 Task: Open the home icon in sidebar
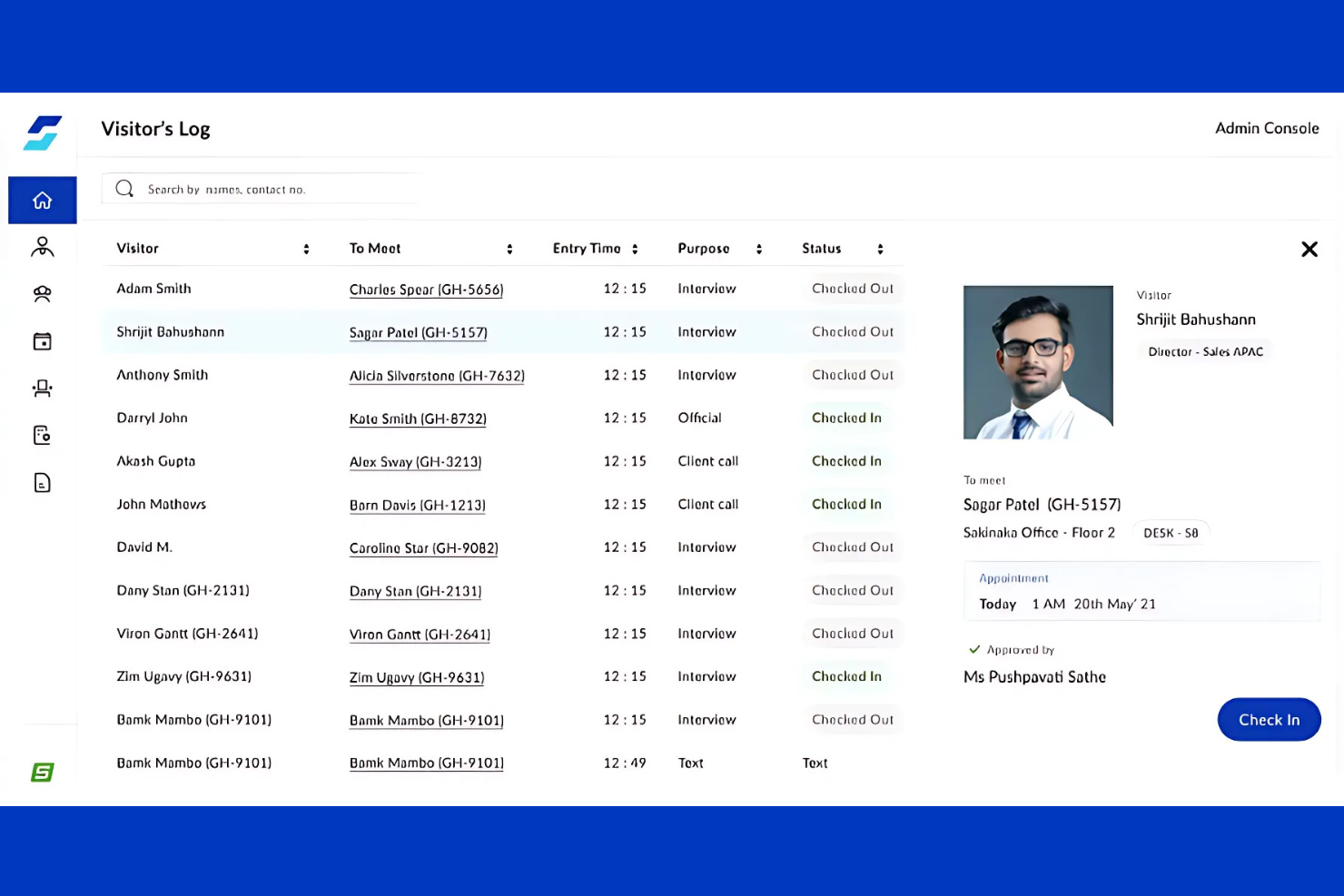(x=43, y=201)
